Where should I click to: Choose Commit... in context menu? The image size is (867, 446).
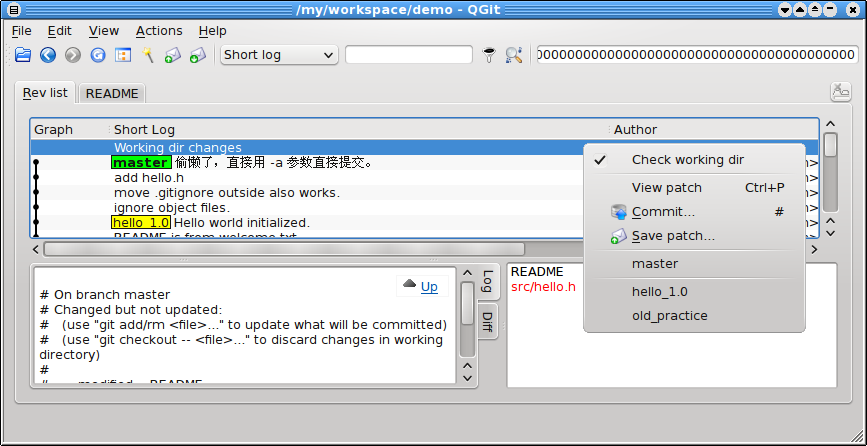(x=694, y=212)
